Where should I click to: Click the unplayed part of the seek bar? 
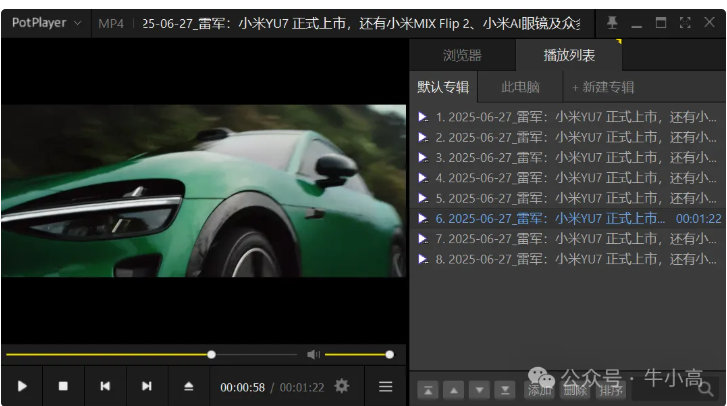point(256,355)
